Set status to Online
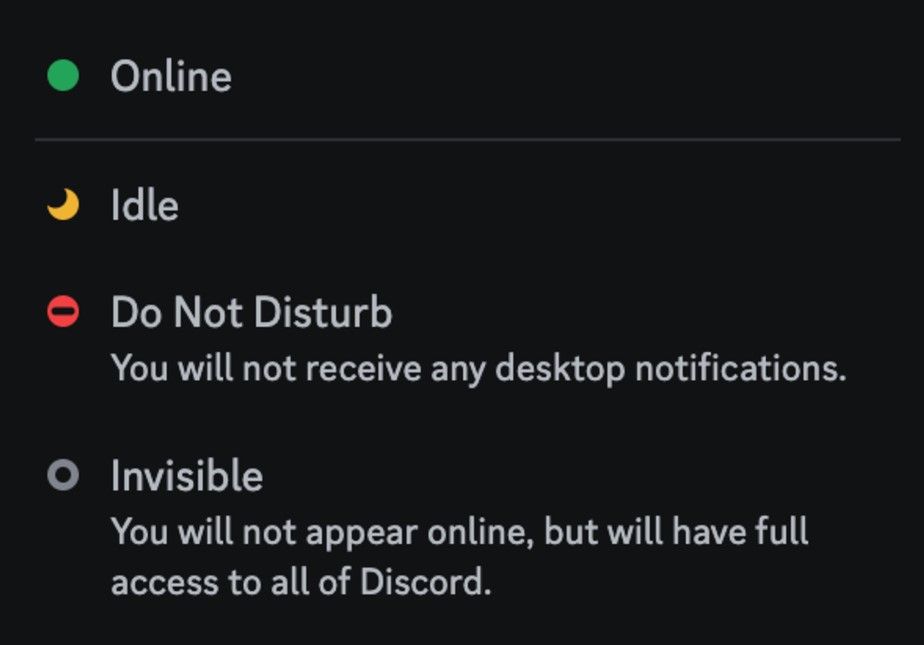The image size is (924, 645). coord(171,77)
